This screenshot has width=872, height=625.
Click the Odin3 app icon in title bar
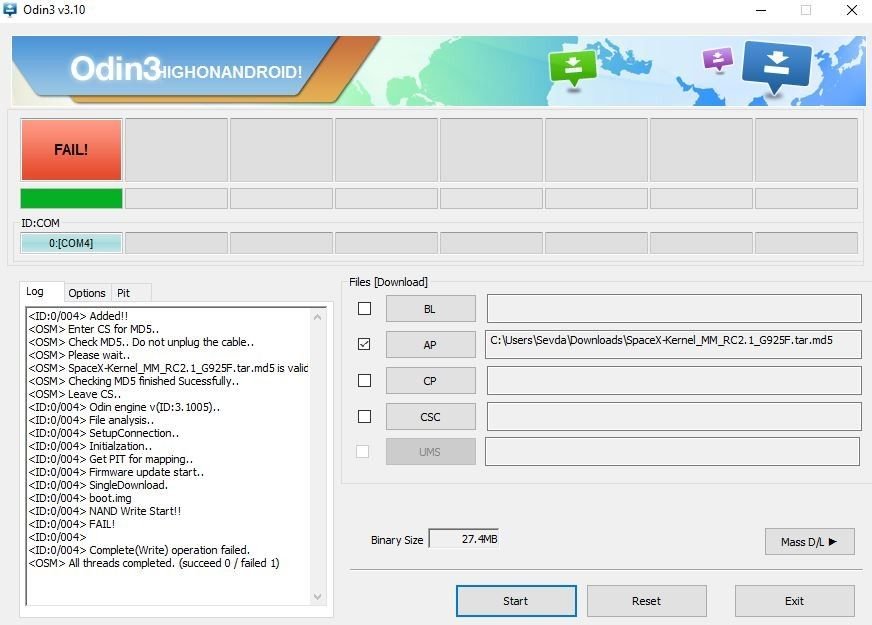pos(10,9)
